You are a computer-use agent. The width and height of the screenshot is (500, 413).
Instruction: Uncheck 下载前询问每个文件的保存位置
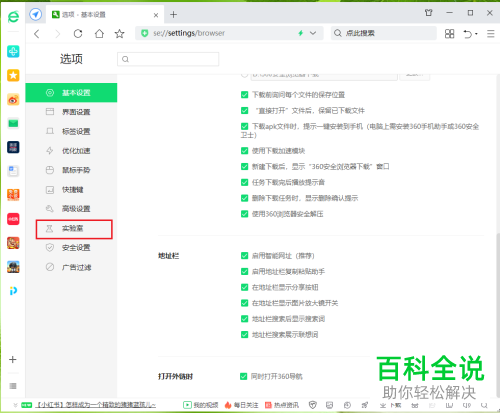tap(244, 95)
